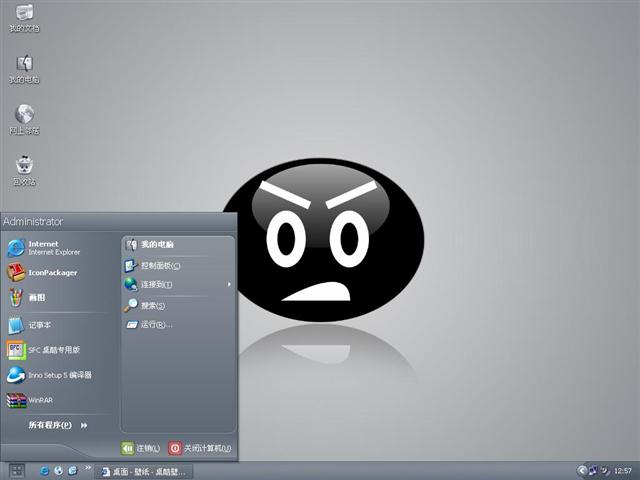Open the 我的文档 desktop icon
This screenshot has width=640, height=480.
point(24,18)
